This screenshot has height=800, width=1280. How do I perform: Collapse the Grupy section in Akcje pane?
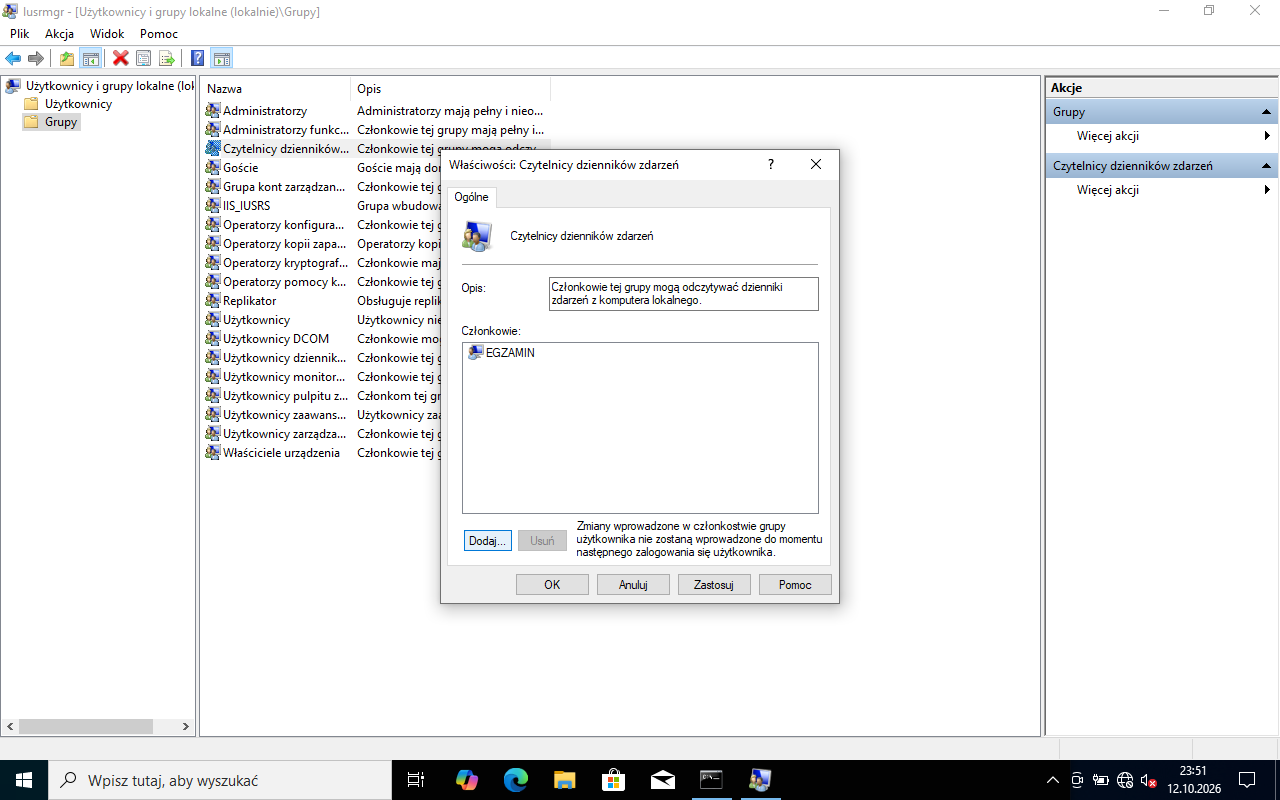1267,112
